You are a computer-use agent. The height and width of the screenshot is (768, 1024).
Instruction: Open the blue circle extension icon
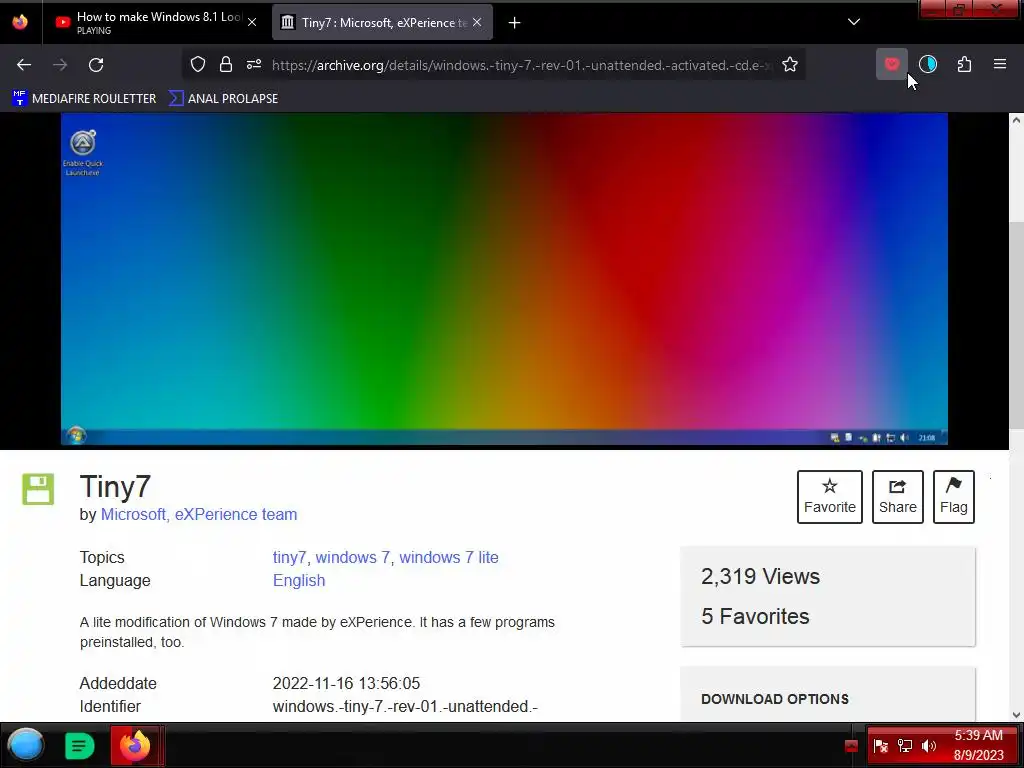(x=928, y=64)
